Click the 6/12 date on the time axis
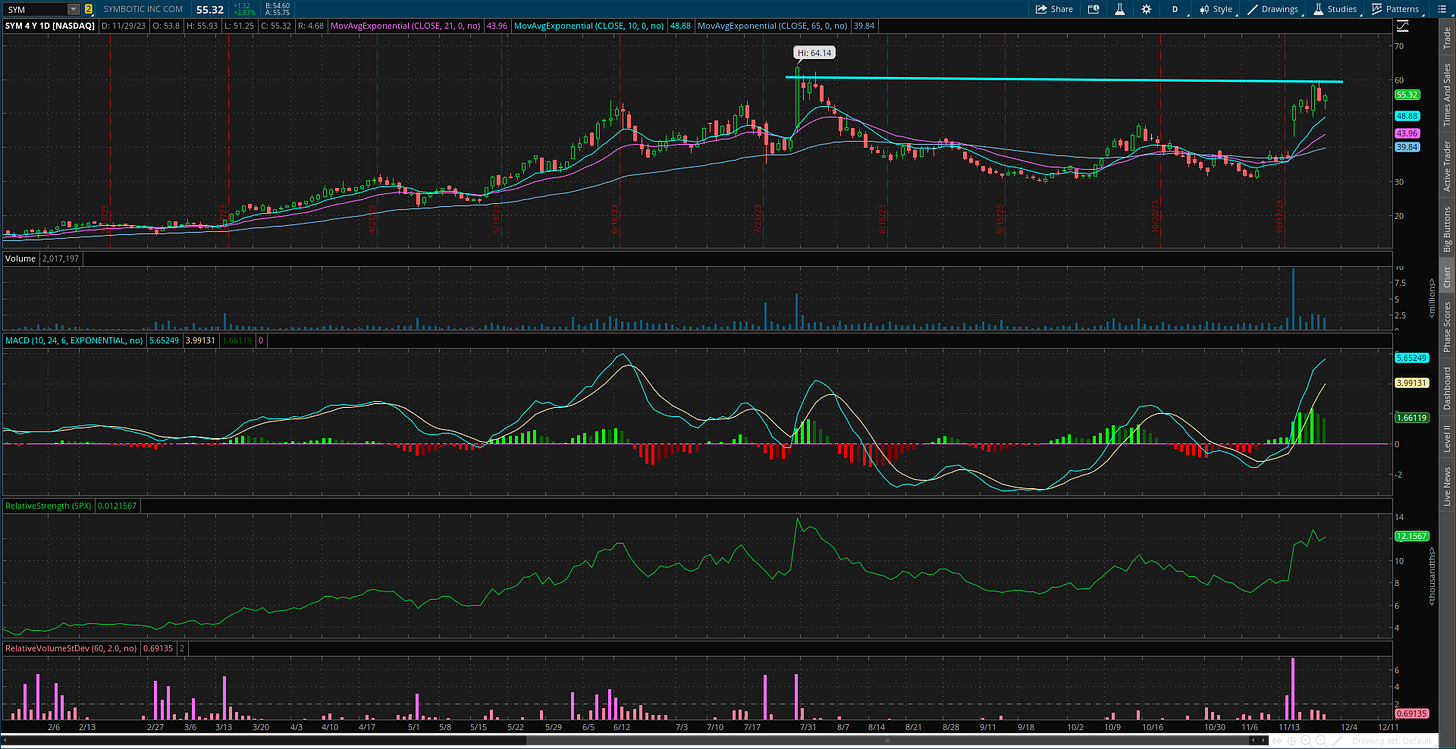The width and height of the screenshot is (1456, 749). click(621, 730)
